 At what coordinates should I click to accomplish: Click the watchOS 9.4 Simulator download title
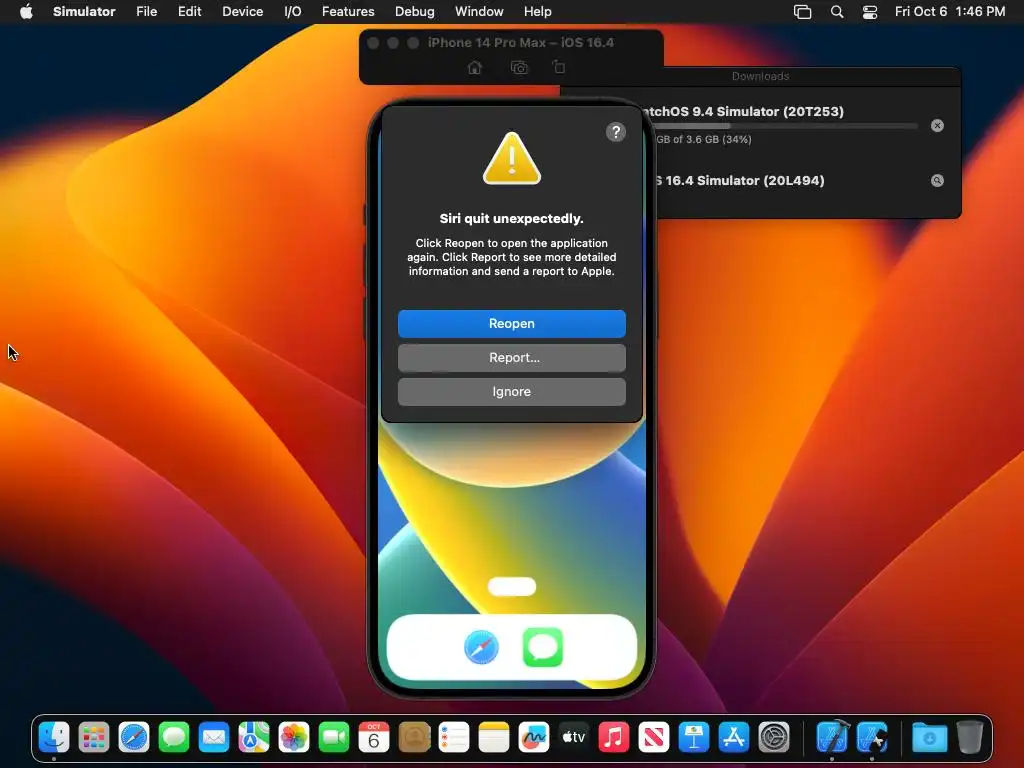(744, 112)
